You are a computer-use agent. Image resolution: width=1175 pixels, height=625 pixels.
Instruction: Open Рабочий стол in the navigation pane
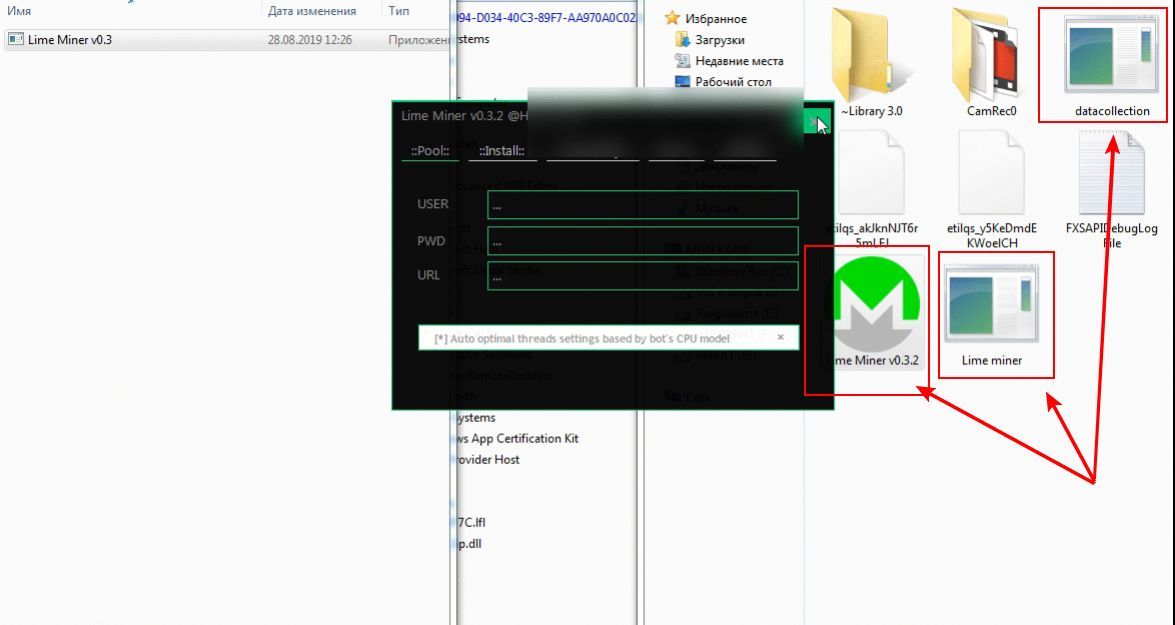click(733, 82)
